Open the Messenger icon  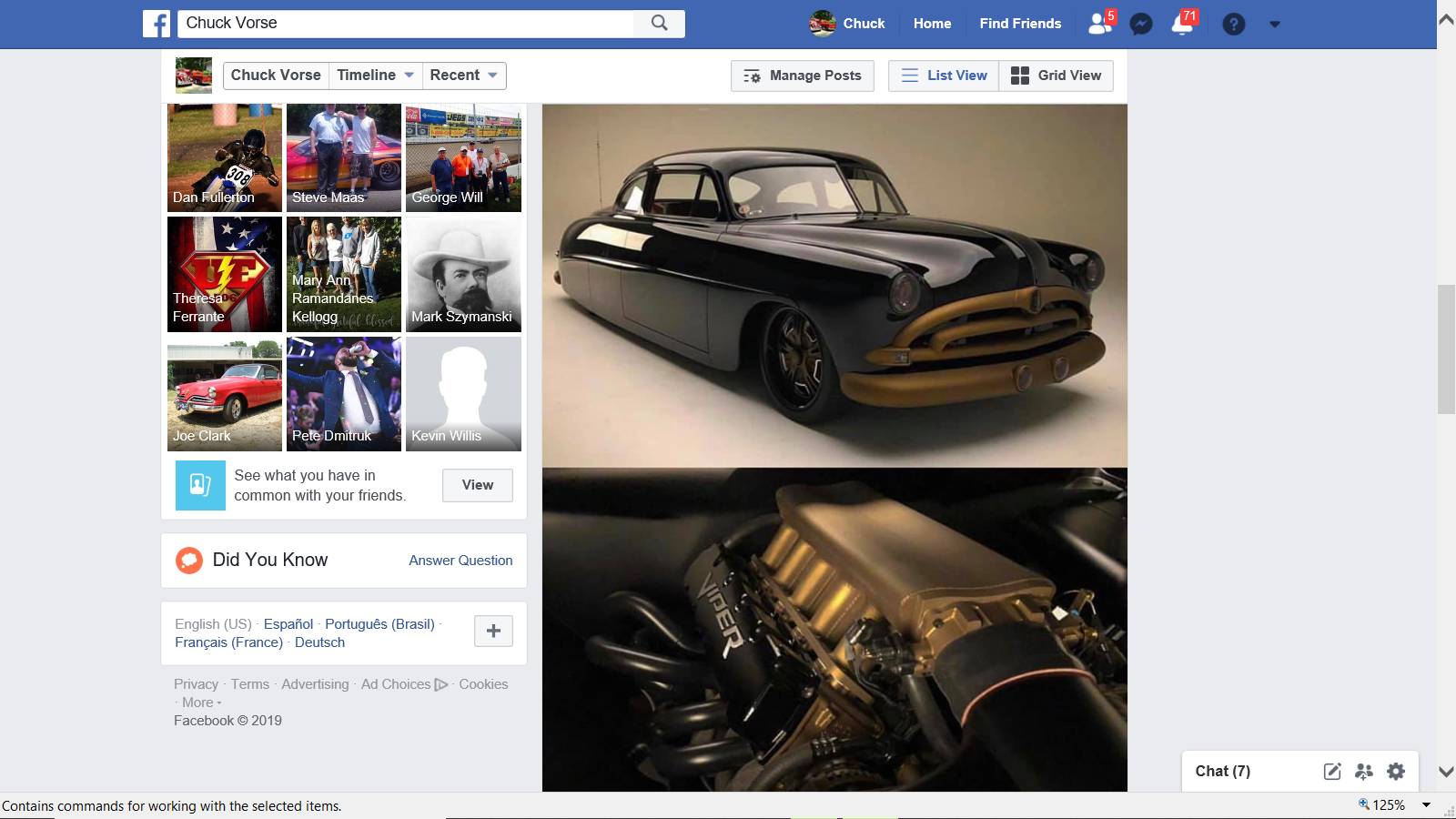[1141, 25]
